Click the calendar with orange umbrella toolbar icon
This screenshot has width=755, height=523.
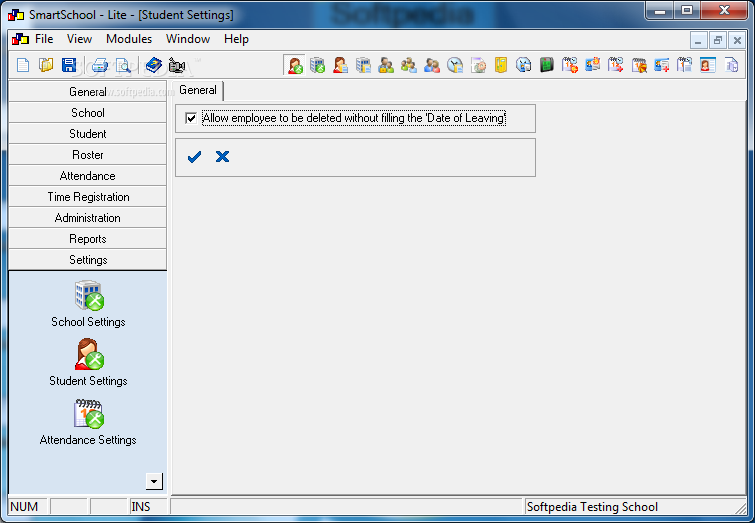[639, 65]
